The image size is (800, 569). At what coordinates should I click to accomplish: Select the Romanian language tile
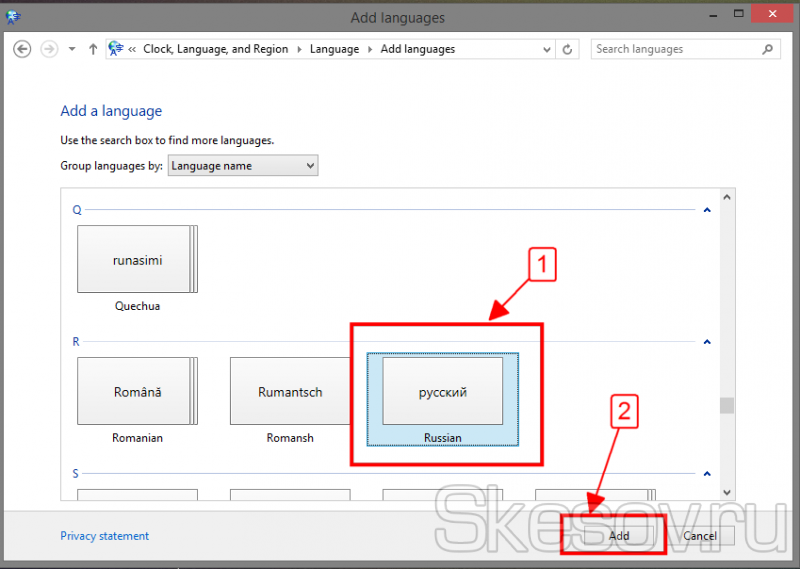pyautogui.click(x=137, y=392)
